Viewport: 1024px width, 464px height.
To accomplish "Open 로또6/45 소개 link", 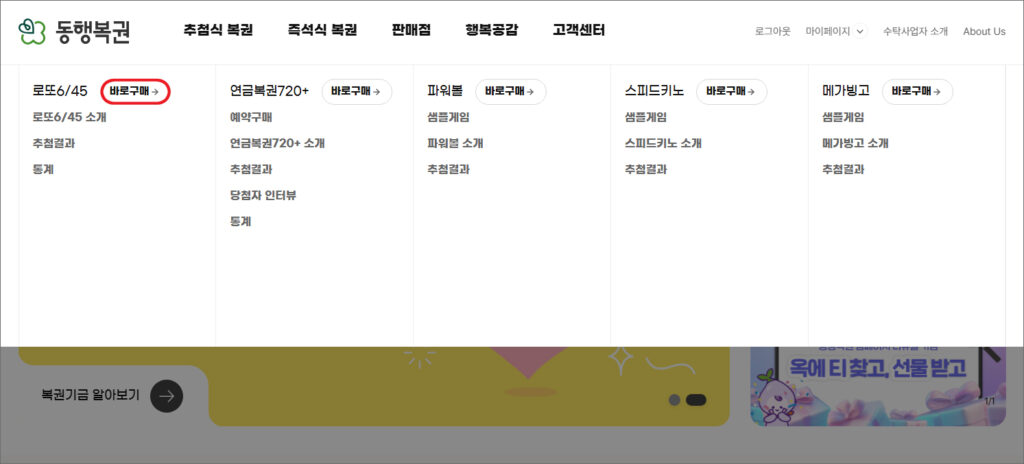I will click(69, 117).
